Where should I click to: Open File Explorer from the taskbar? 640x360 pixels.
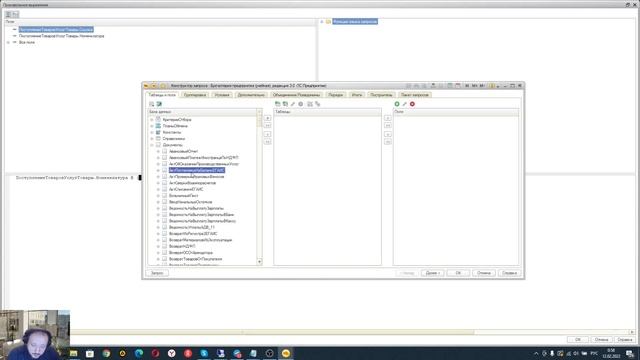(73, 353)
